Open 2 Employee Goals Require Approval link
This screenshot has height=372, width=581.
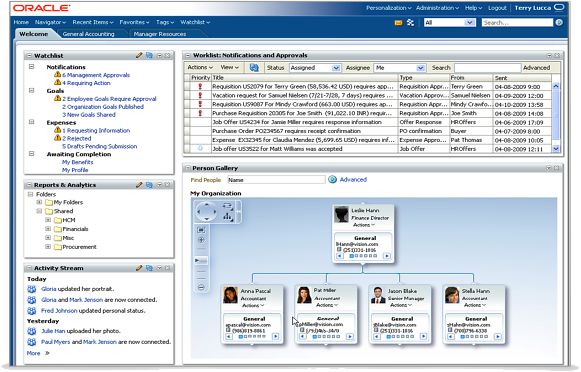pos(109,99)
